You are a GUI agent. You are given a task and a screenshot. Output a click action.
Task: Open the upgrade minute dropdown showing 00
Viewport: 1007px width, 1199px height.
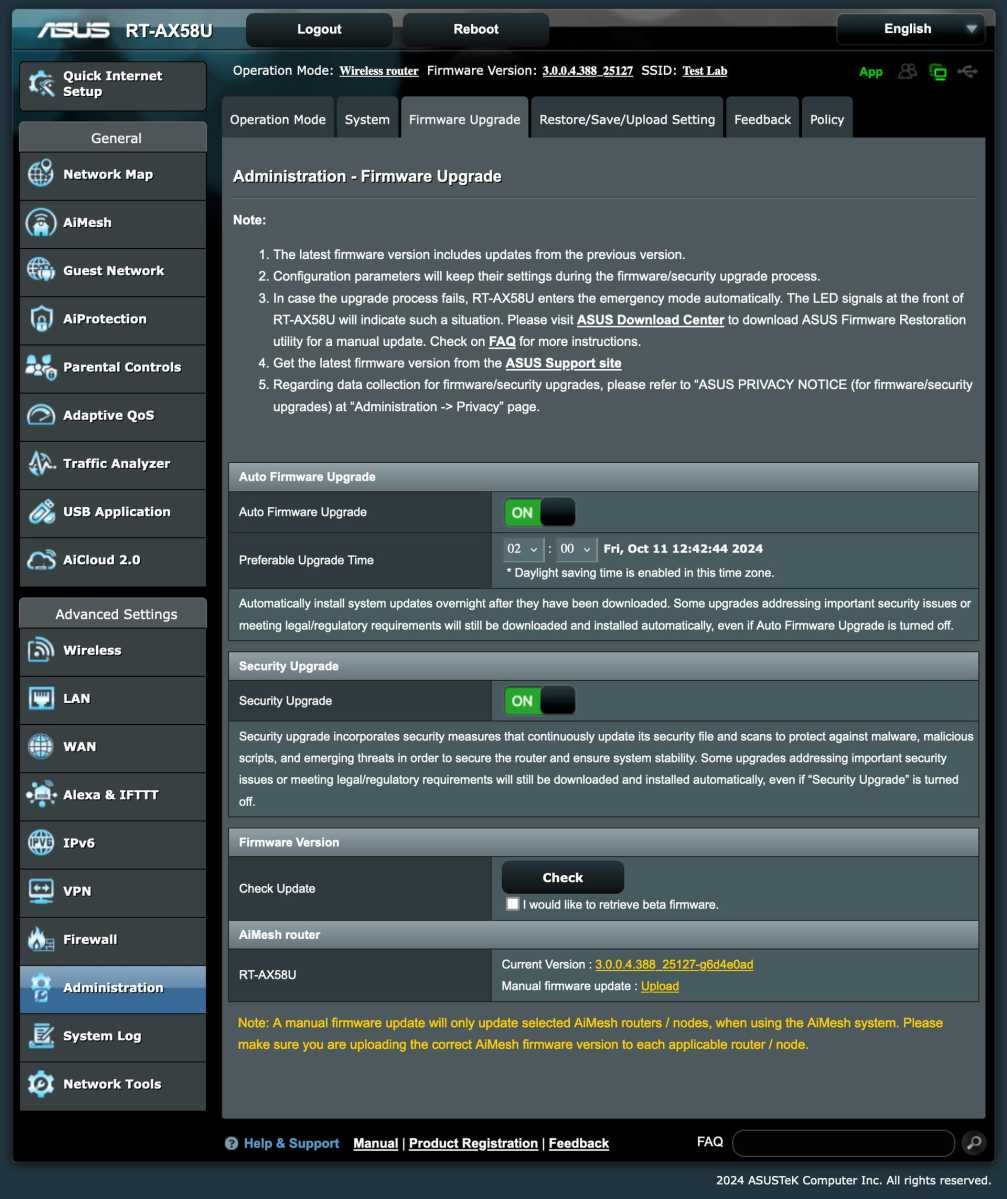(x=575, y=549)
